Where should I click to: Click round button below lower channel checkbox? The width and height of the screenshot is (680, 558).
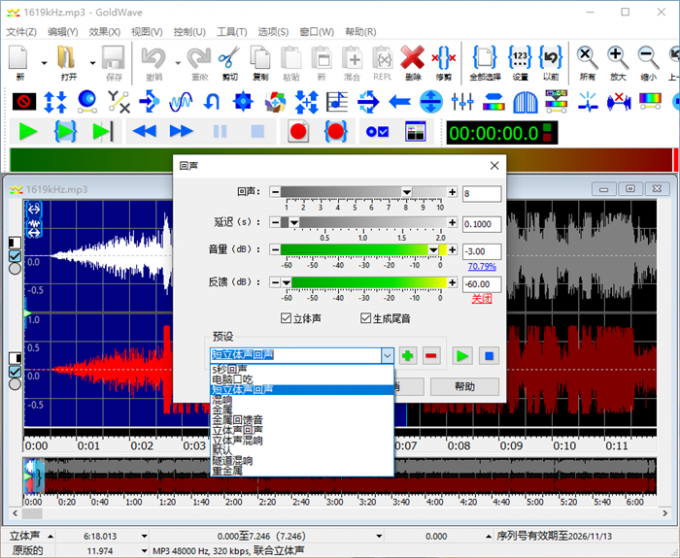[x=15, y=384]
